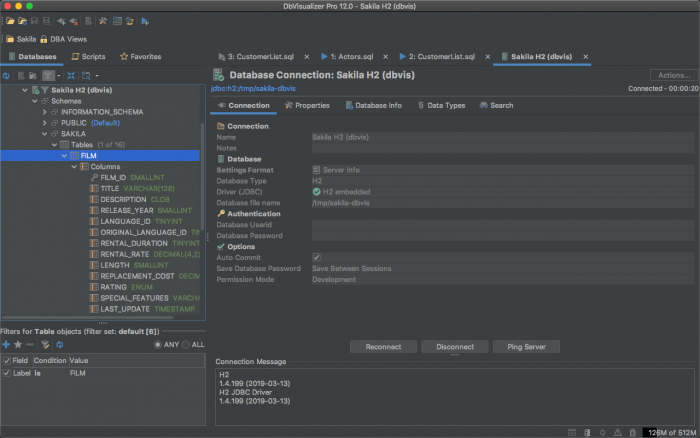Click the save floppy disk icon

[34, 21]
